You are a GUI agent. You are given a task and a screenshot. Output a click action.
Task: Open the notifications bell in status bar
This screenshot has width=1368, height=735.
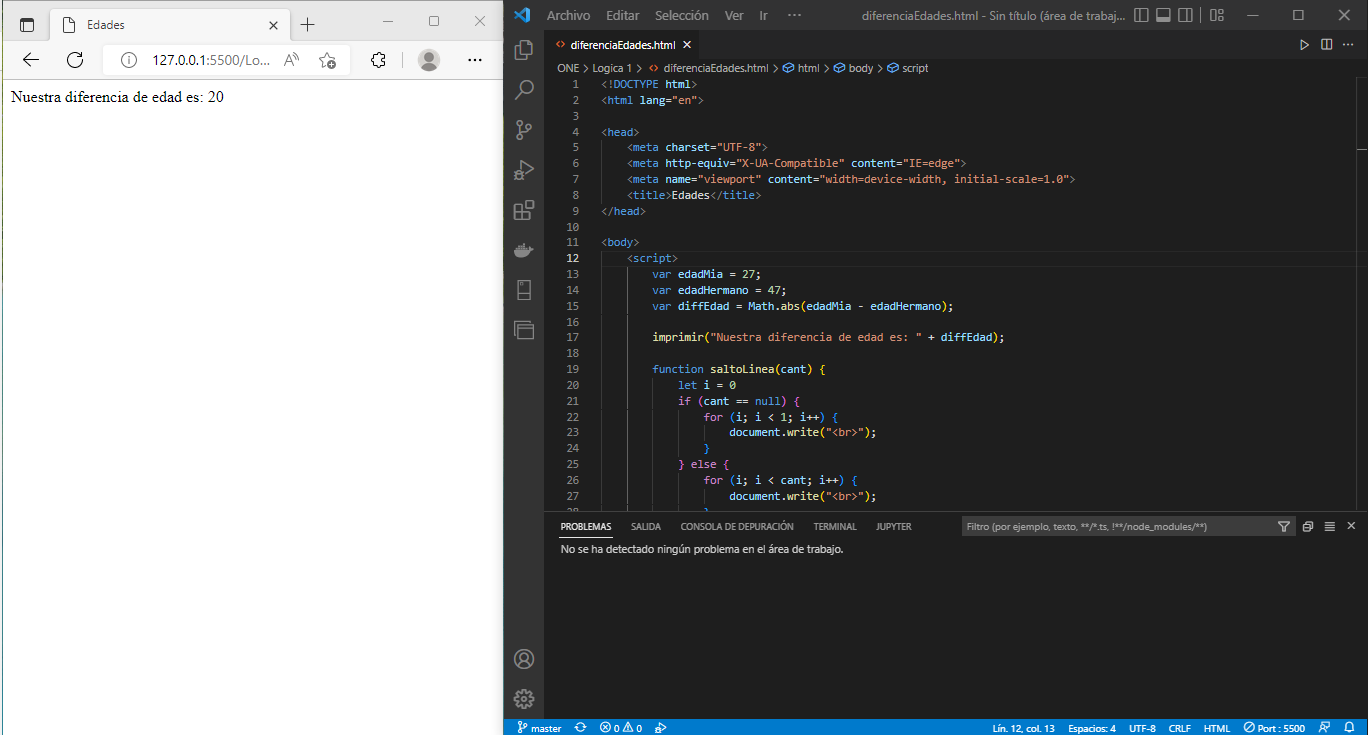point(1350,728)
